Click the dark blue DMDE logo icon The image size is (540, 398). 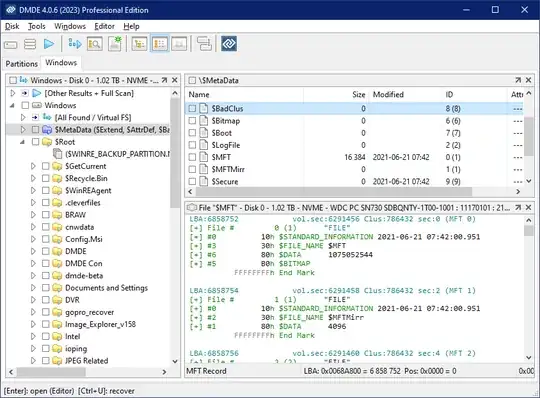[229, 44]
